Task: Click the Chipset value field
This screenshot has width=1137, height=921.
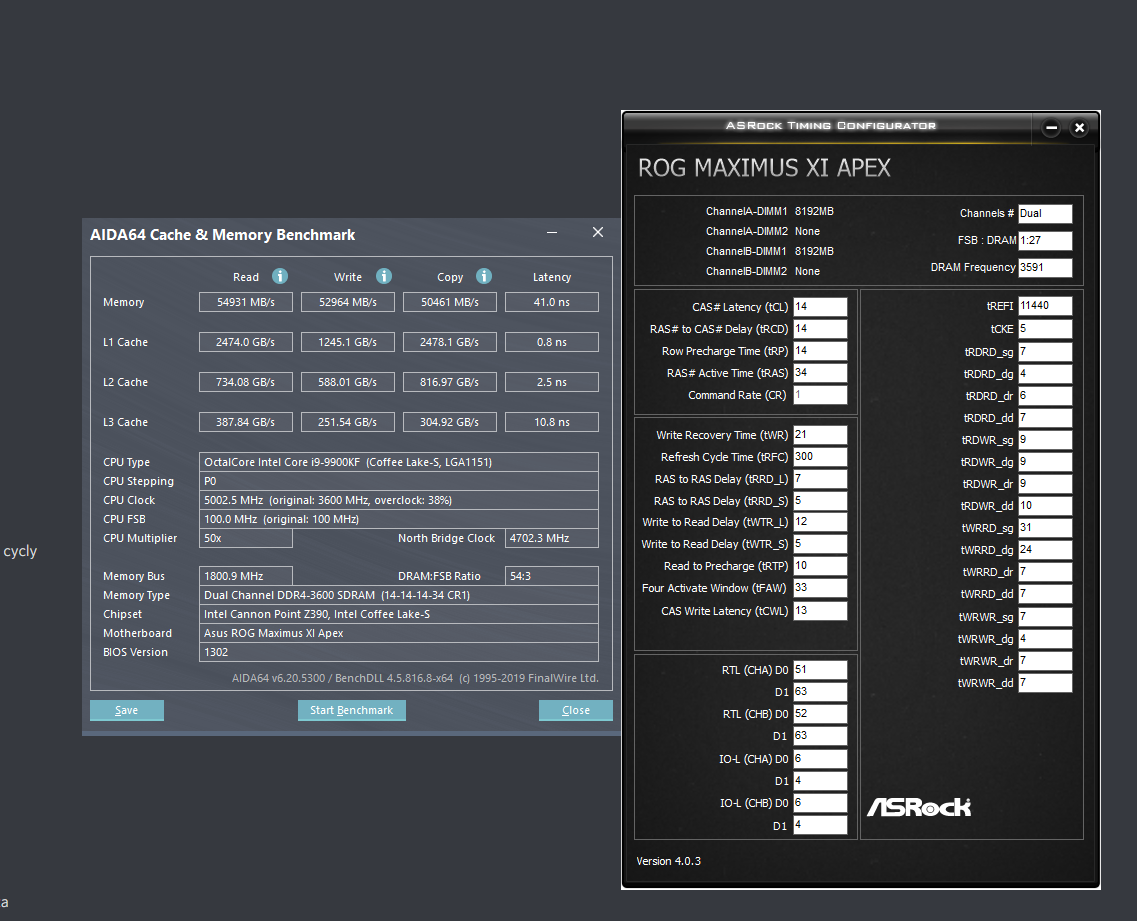Action: pyautogui.click(x=399, y=614)
